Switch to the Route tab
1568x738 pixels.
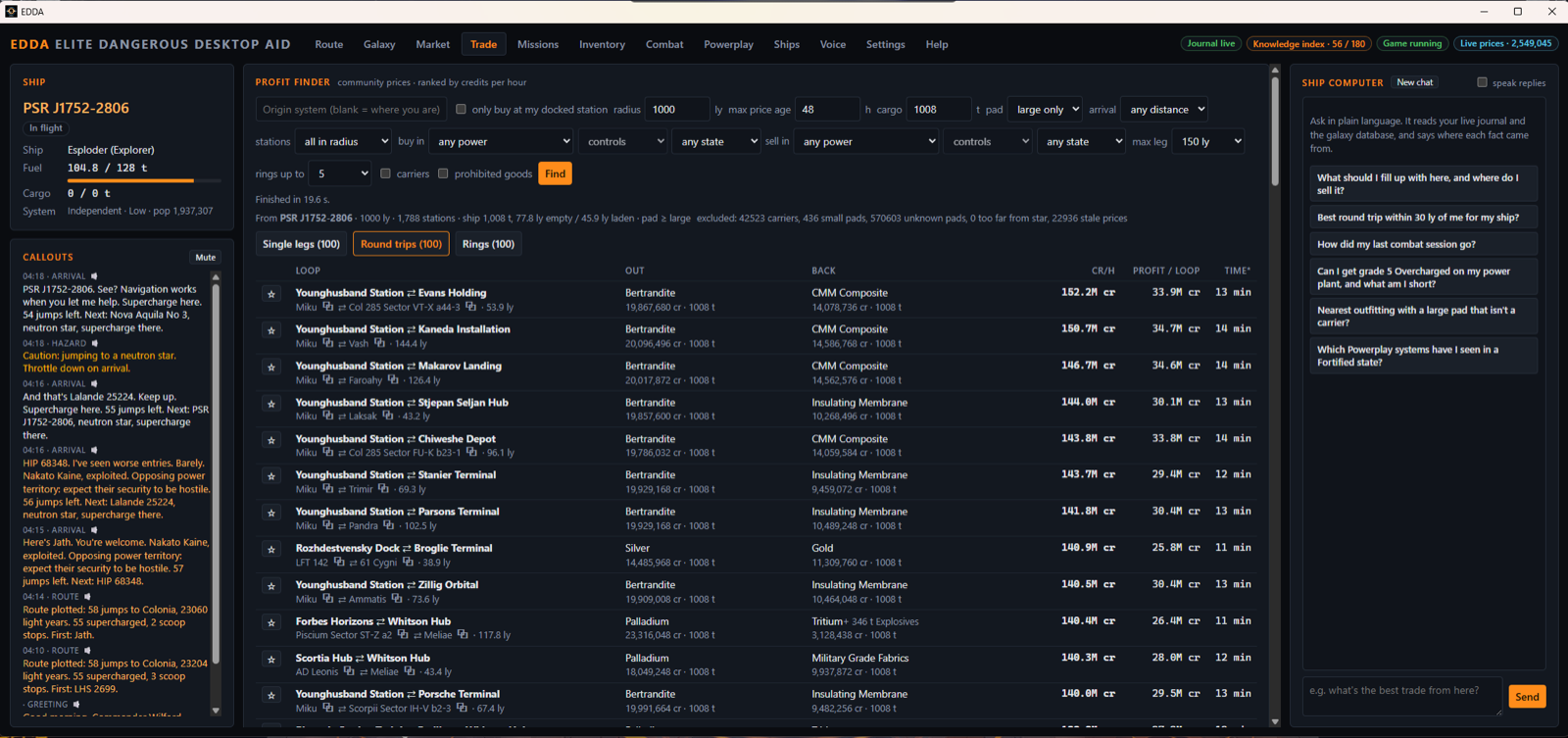pos(329,44)
